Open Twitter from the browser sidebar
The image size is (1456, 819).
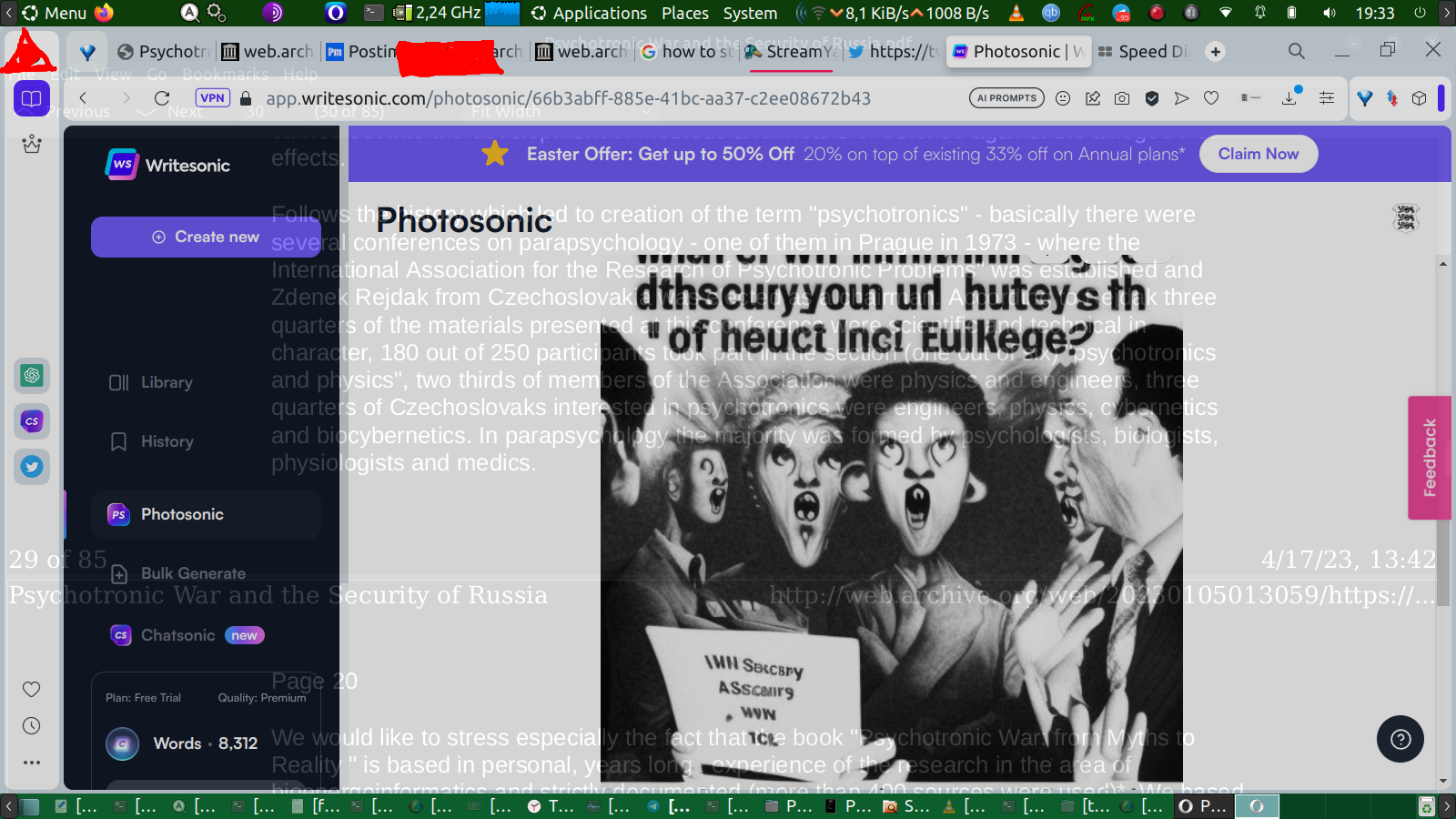32,467
